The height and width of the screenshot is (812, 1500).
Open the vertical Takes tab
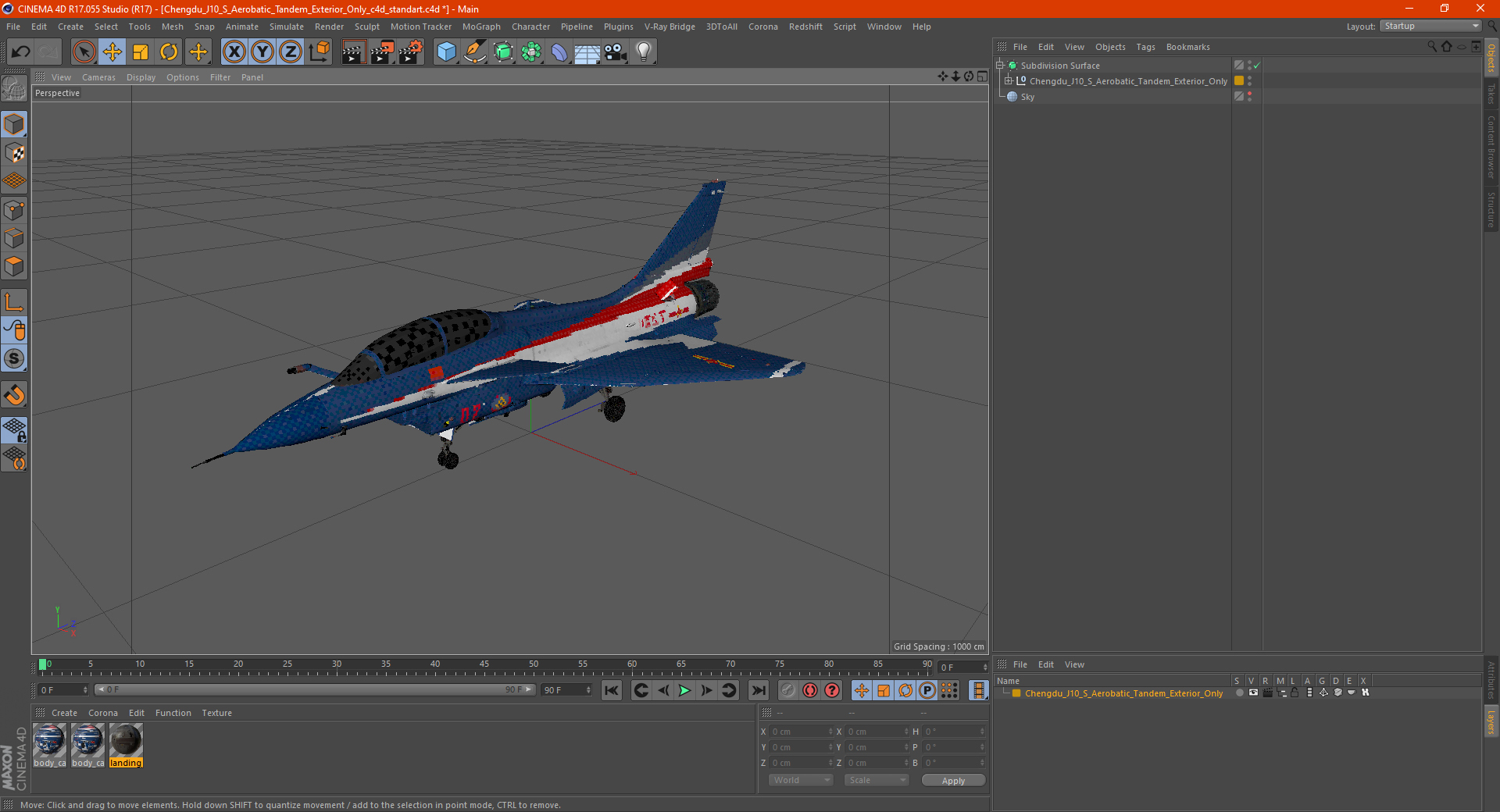[1491, 94]
